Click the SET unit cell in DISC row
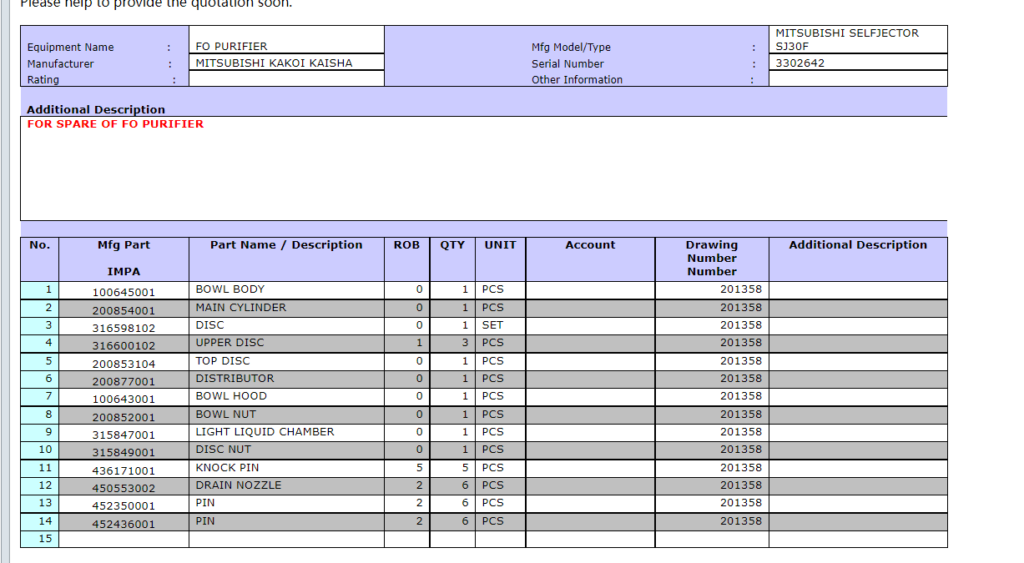Image resolution: width=1024 pixels, height=563 pixels. (x=499, y=325)
